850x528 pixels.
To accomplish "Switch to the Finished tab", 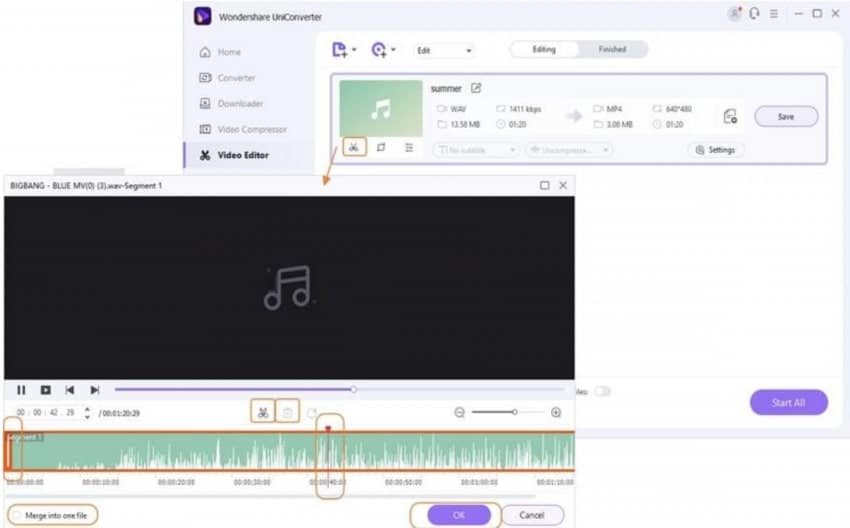I will (612, 49).
